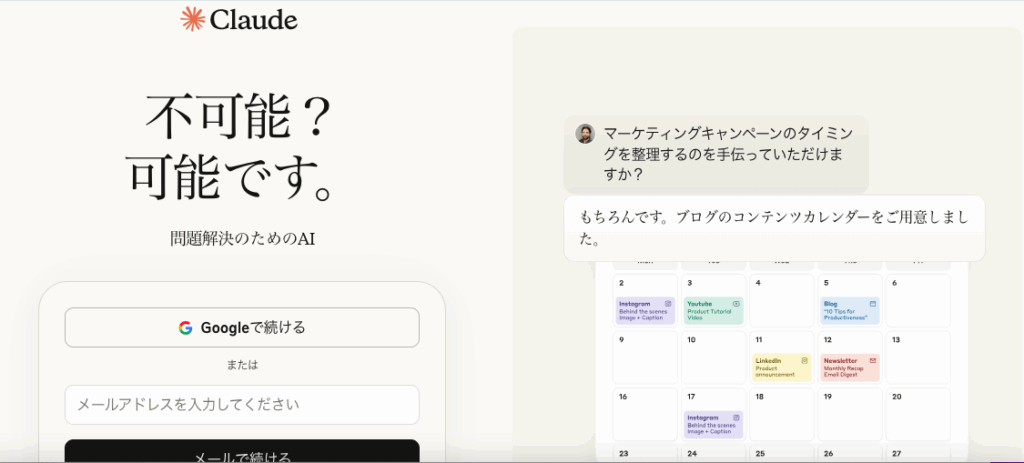This screenshot has height=463, width=1024.
Task: Click calendar day number 18
Action: [x=760, y=396]
